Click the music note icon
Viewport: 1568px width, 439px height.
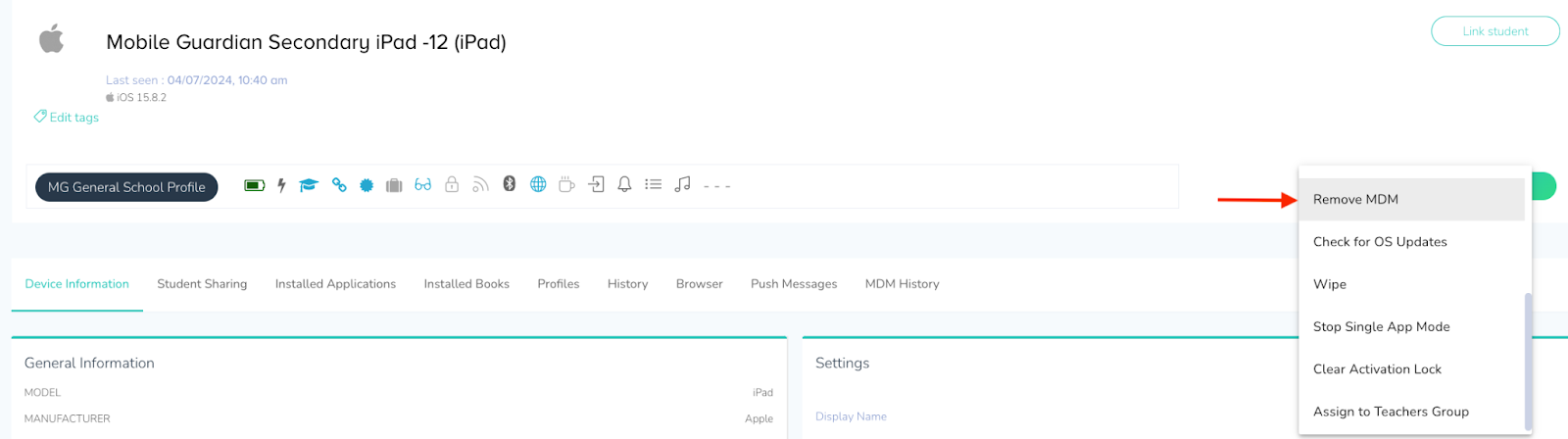point(683,183)
